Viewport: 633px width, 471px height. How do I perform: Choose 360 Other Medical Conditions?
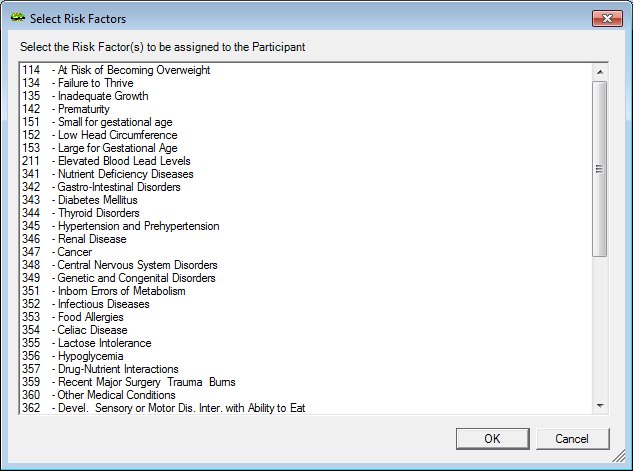(x=306, y=395)
